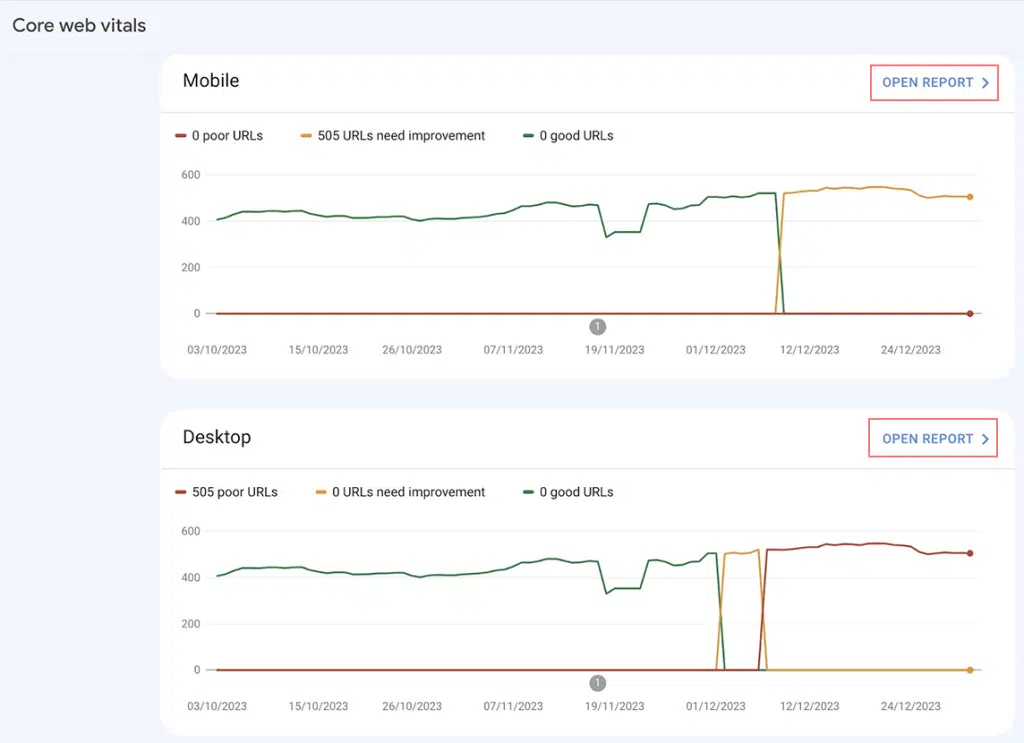This screenshot has width=1024, height=743.
Task: Click Mobile chart date label 03/10/2023
Action: pos(217,350)
